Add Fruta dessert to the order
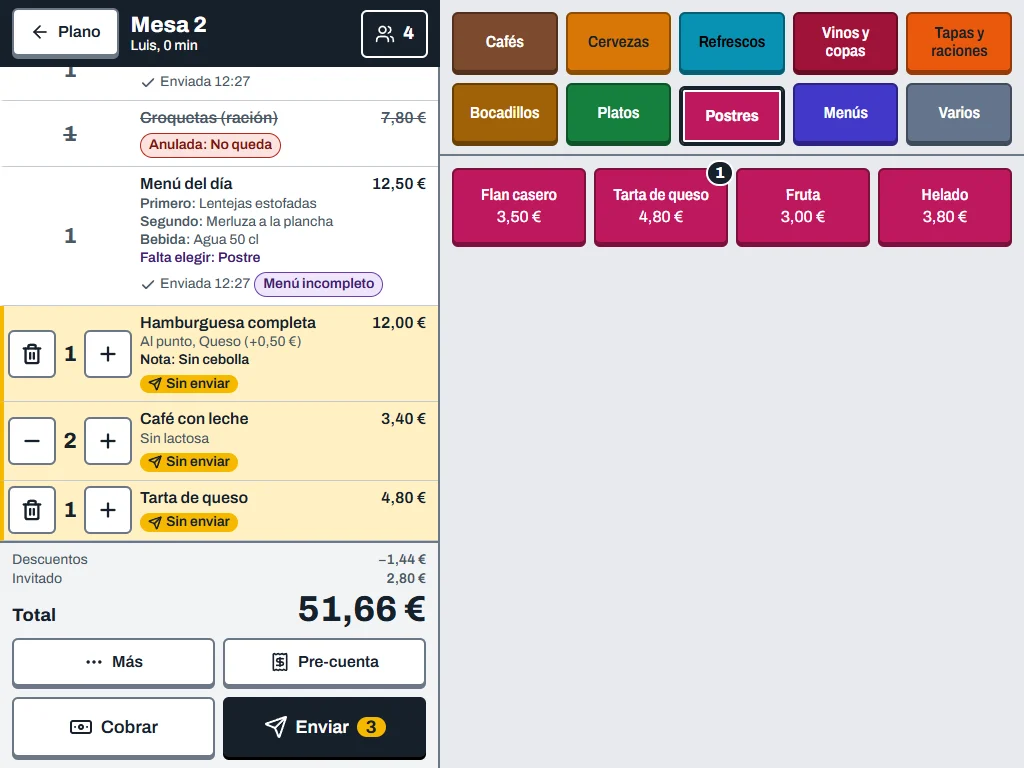Screen dimensions: 1024x768 [803, 206]
